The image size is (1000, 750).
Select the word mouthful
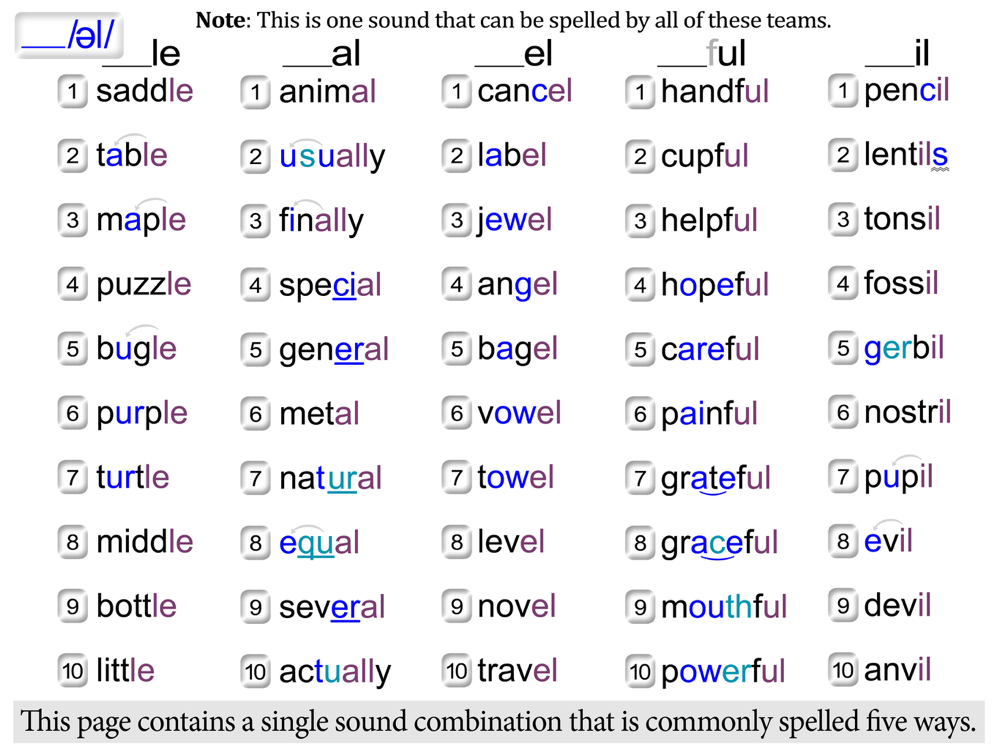[724, 607]
